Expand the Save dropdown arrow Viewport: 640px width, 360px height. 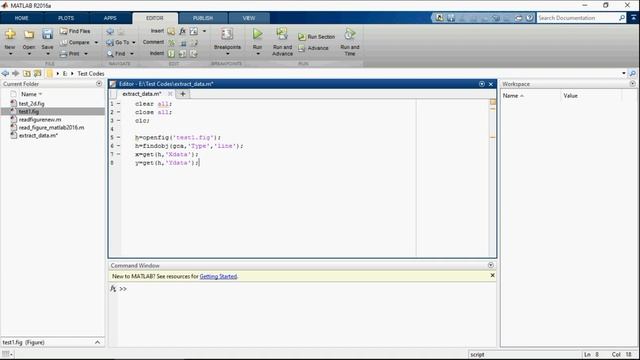(48, 54)
